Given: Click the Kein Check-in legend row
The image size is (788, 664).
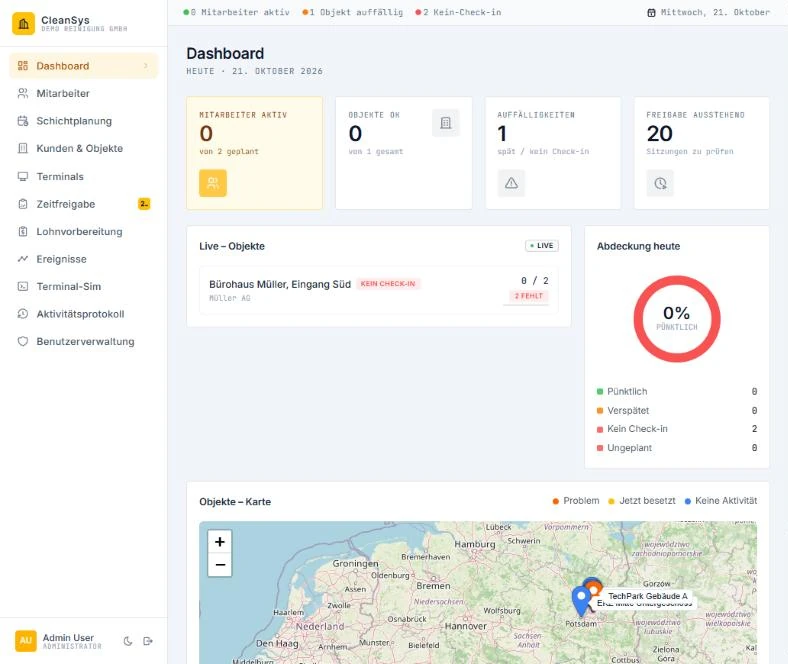Looking at the screenshot, I should pyautogui.click(x=677, y=429).
